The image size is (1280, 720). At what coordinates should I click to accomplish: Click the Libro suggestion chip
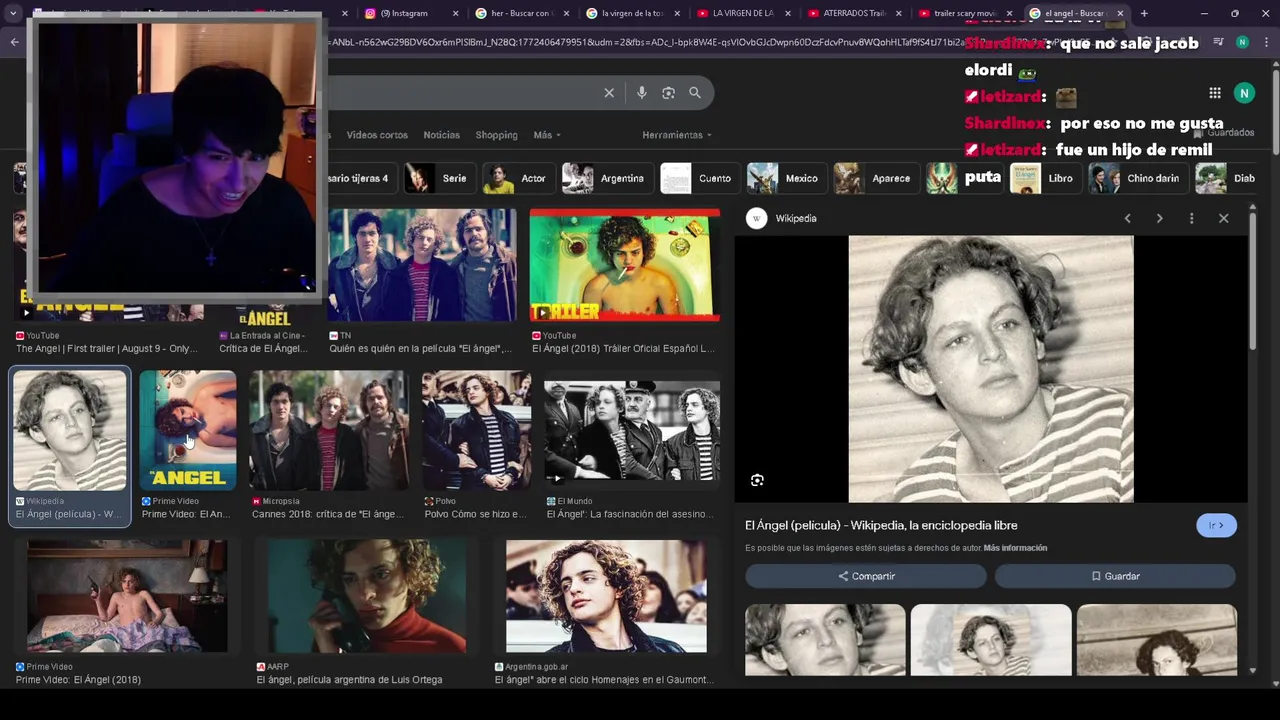click(x=1045, y=178)
